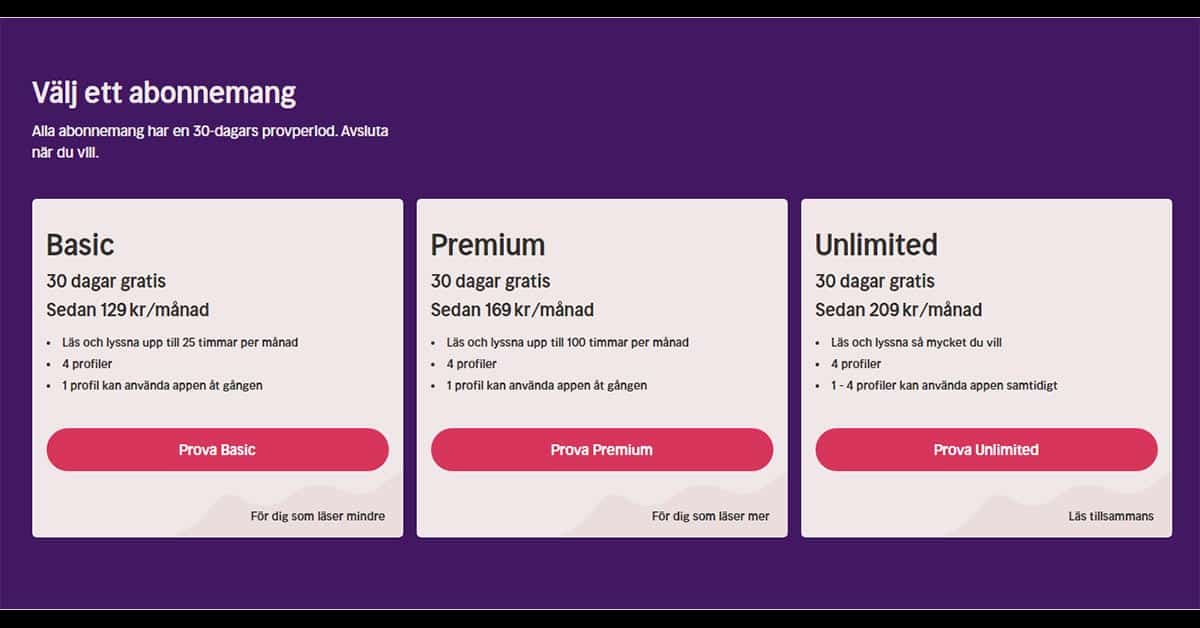Click the Prova Basic button
1200x628 pixels.
217,450
